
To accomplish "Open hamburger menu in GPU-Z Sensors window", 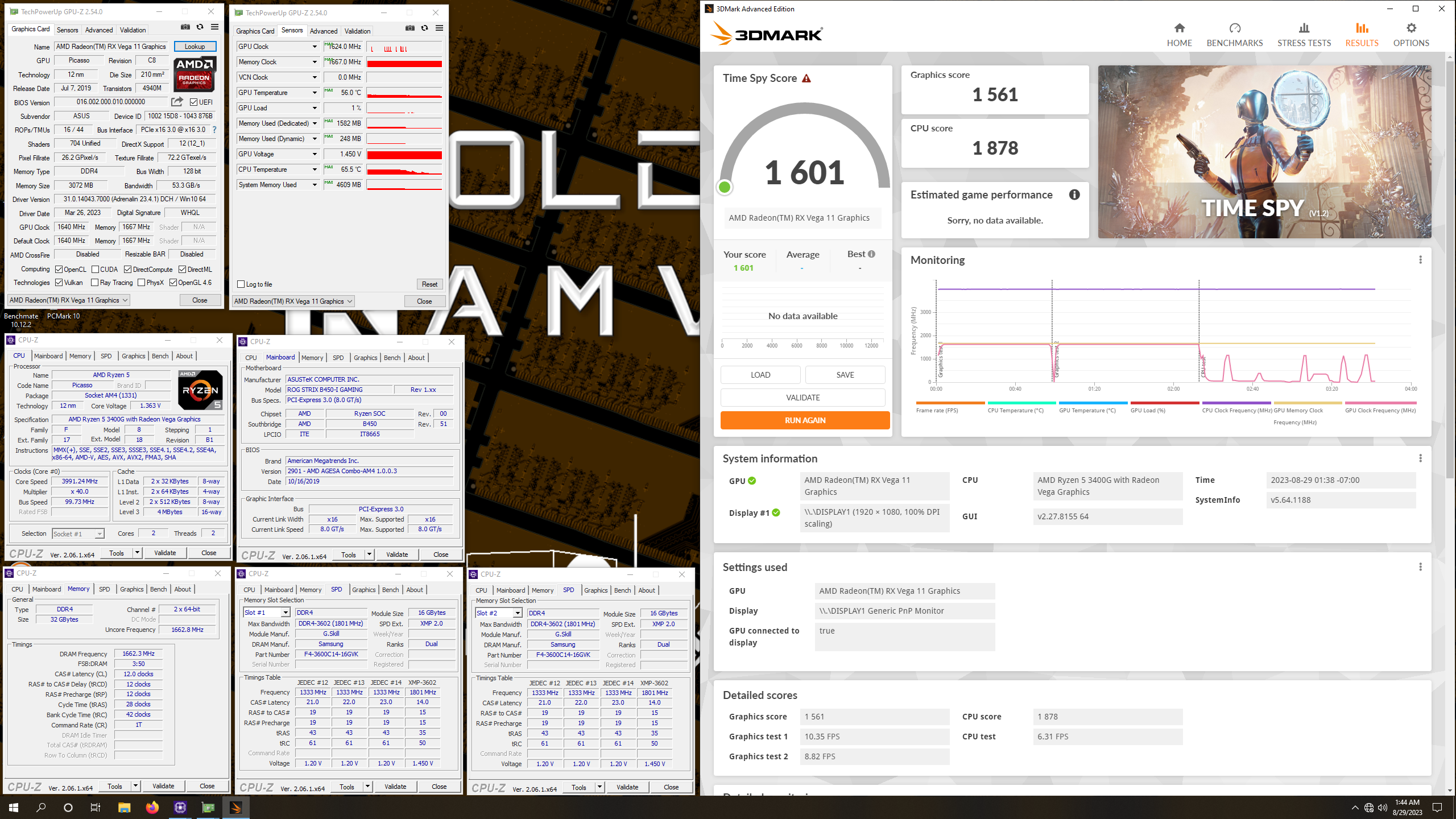I will pyautogui.click(x=439, y=28).
